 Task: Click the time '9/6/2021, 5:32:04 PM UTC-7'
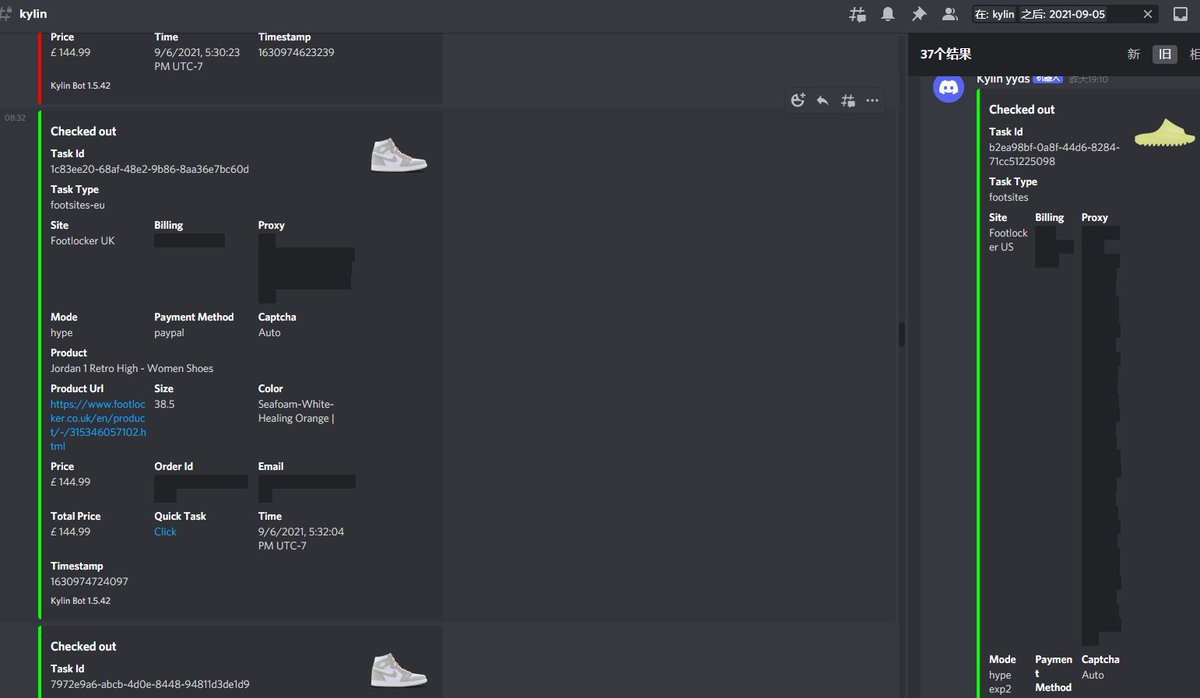pos(301,539)
